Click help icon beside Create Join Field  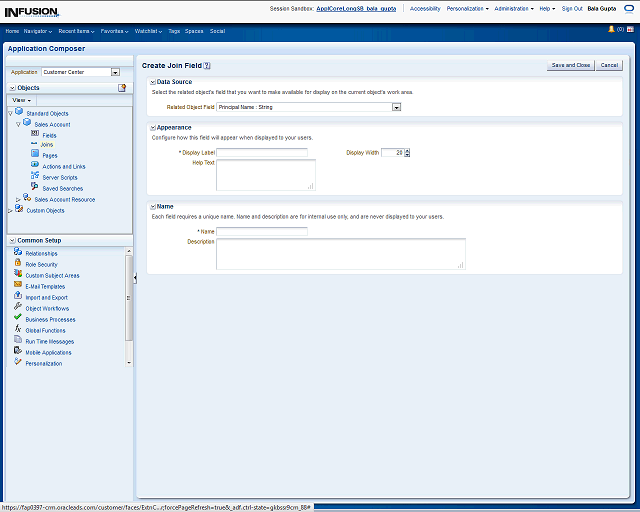point(207,65)
